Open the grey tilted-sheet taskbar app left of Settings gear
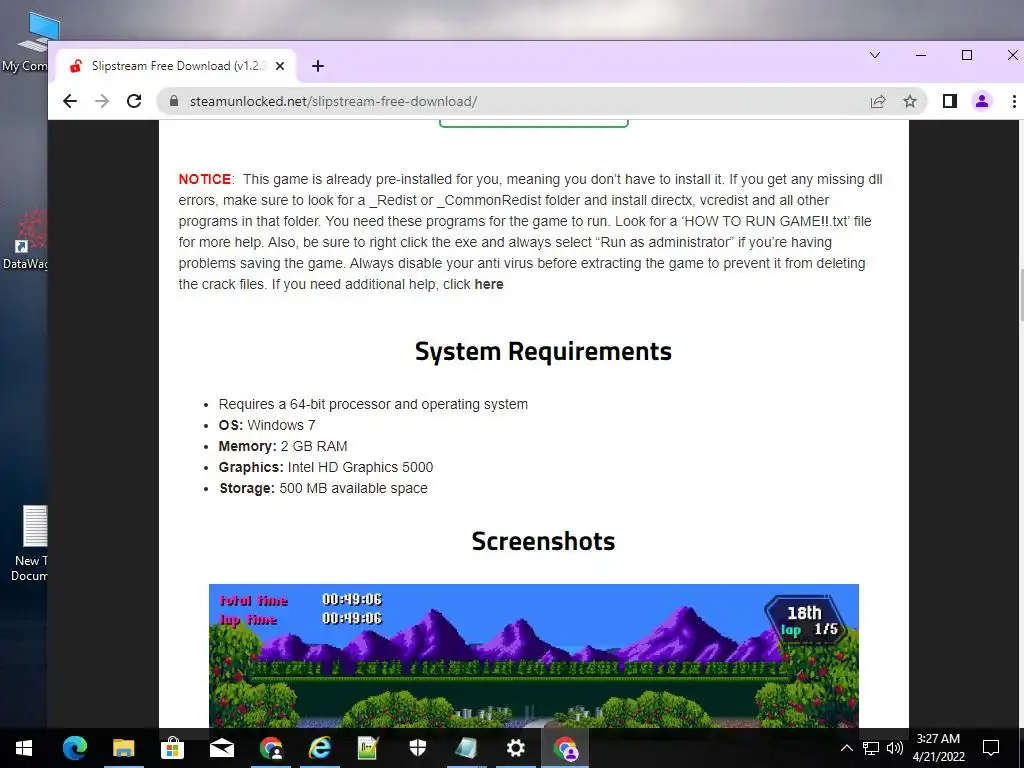The height and width of the screenshot is (768, 1024). pos(466,748)
